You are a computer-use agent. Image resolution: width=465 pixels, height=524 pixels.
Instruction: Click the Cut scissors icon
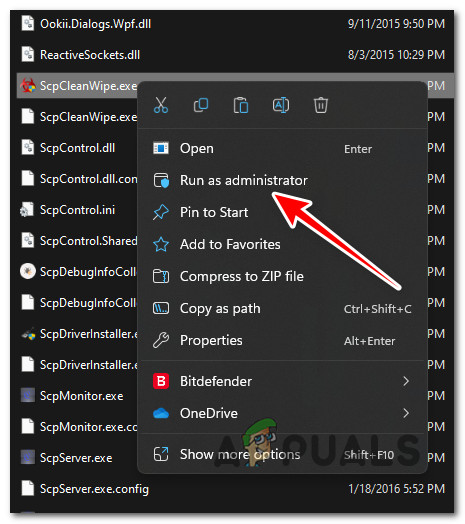pyautogui.click(x=160, y=105)
